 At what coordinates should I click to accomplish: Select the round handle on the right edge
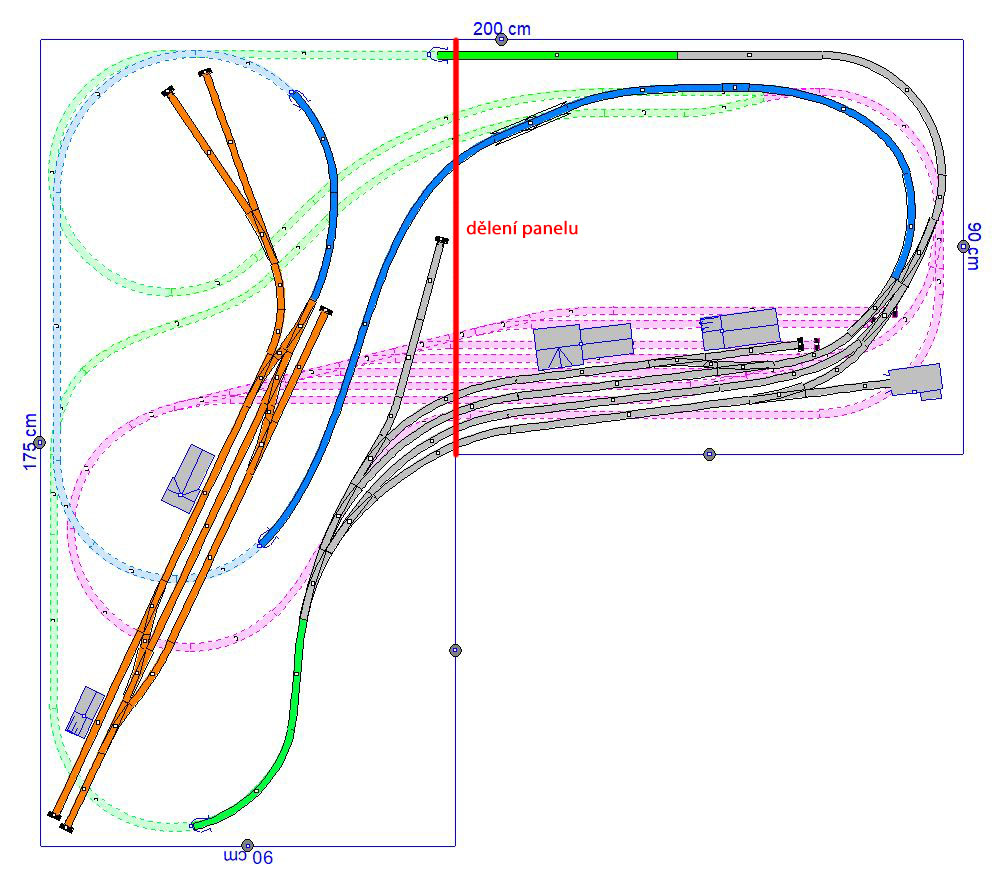point(963,246)
